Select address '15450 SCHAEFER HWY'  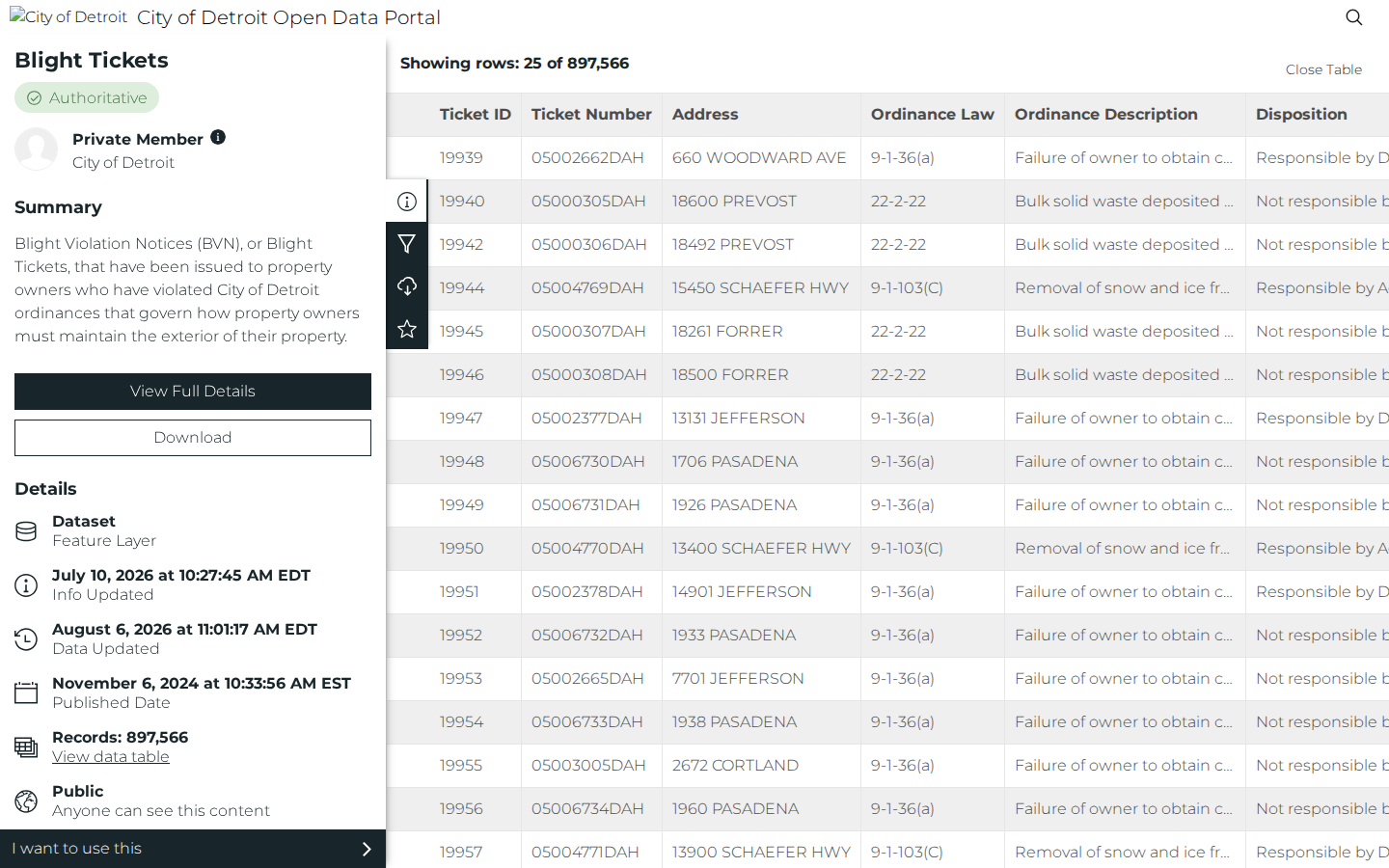[x=760, y=288]
